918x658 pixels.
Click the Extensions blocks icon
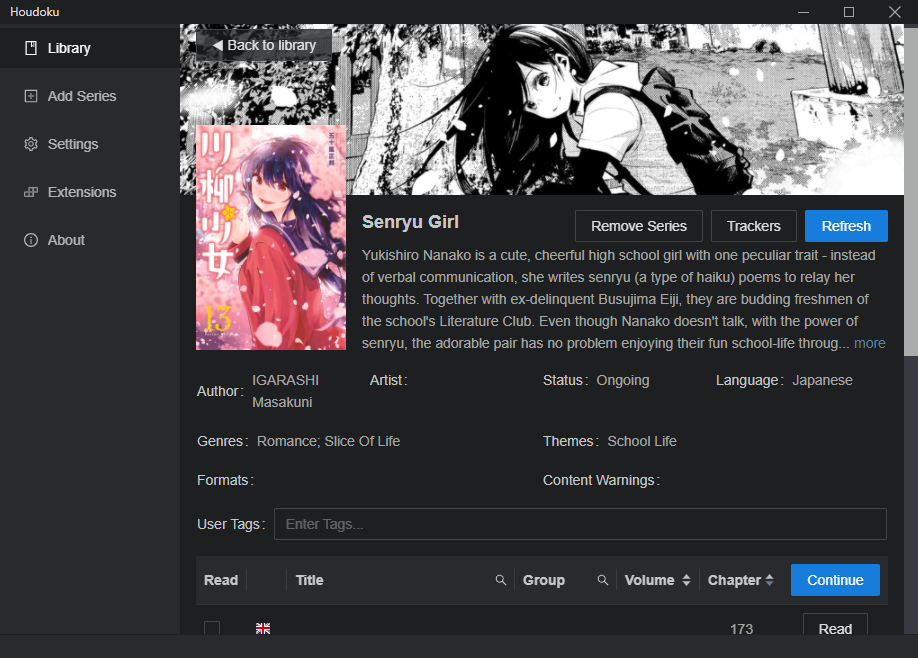pyautogui.click(x=31, y=192)
